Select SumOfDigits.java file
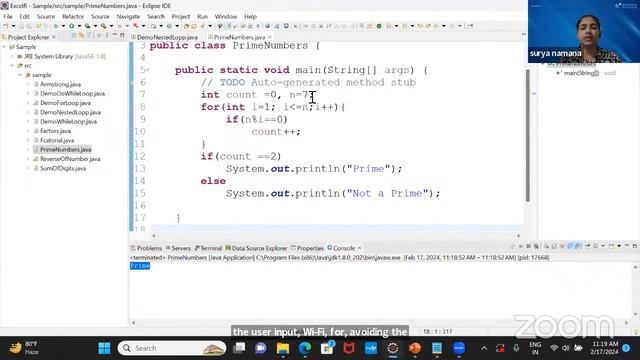This screenshot has height=360, width=640. click(x=63, y=169)
